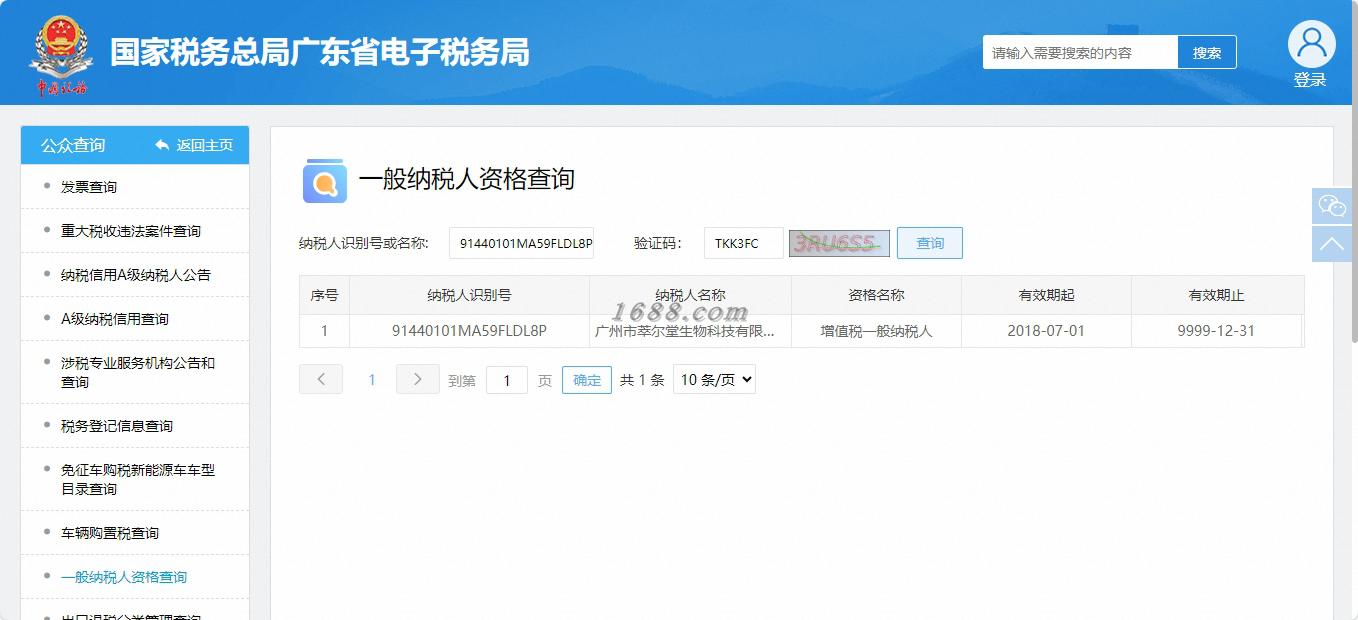1358x620 pixels.
Task: Click the tax bureau national emblem logo
Action: tap(62, 54)
